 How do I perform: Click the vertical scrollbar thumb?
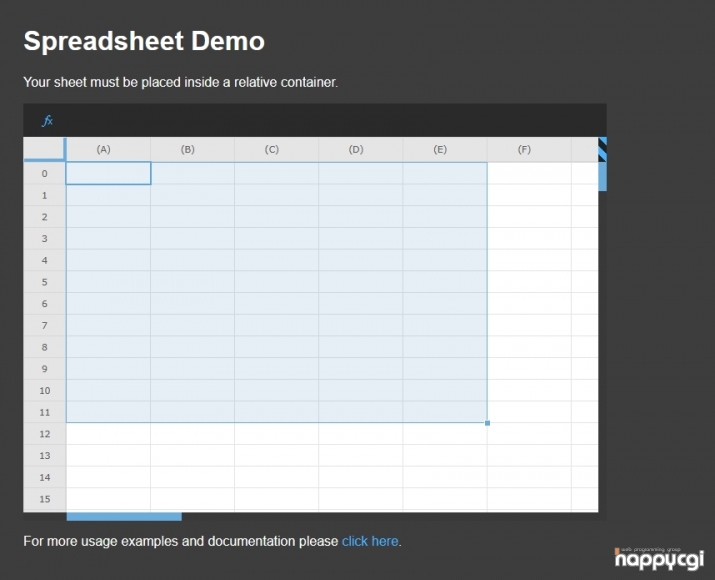(602, 176)
